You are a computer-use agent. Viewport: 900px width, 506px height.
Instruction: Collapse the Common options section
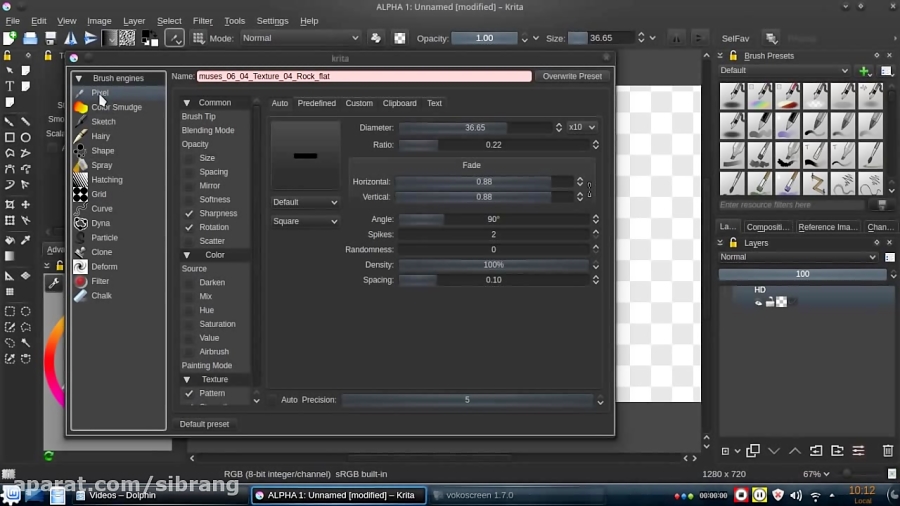[187, 103]
